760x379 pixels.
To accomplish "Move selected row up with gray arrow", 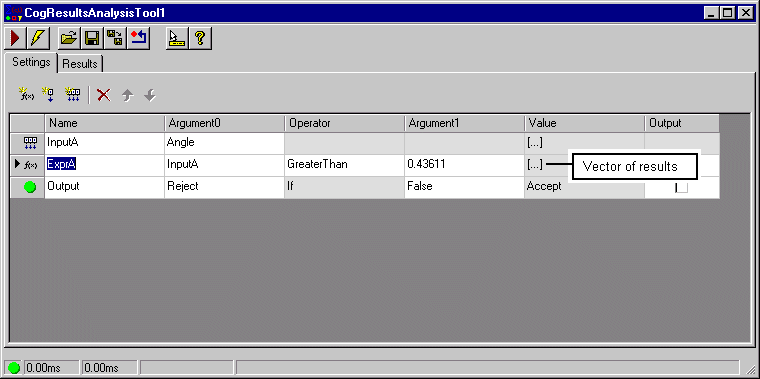I will [x=127, y=95].
